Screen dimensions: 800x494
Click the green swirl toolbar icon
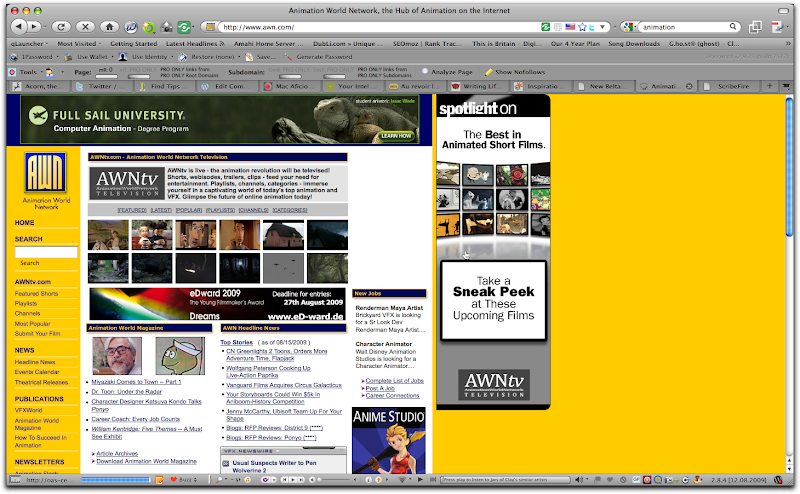pyautogui.click(x=149, y=28)
